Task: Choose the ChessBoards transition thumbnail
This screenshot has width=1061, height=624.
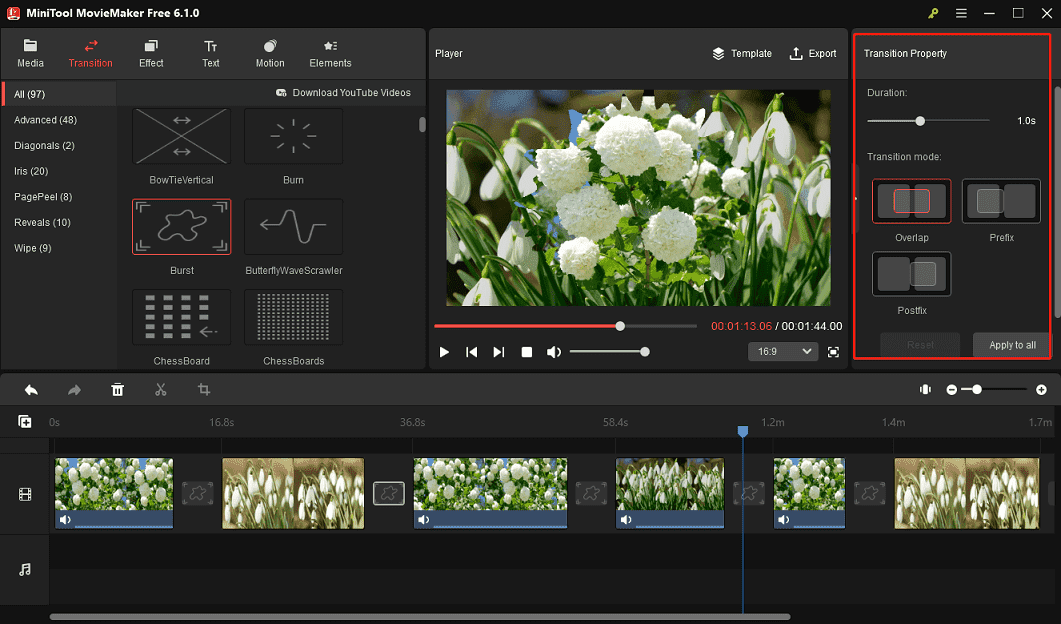Action: (x=294, y=317)
